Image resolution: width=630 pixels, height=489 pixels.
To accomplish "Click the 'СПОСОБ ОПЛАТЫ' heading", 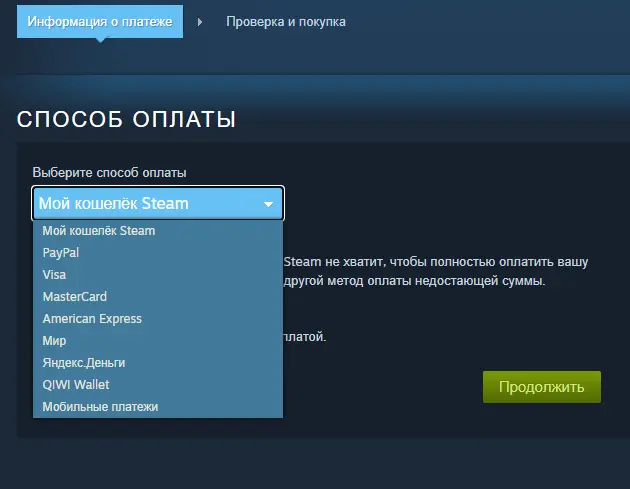I will 126,119.
